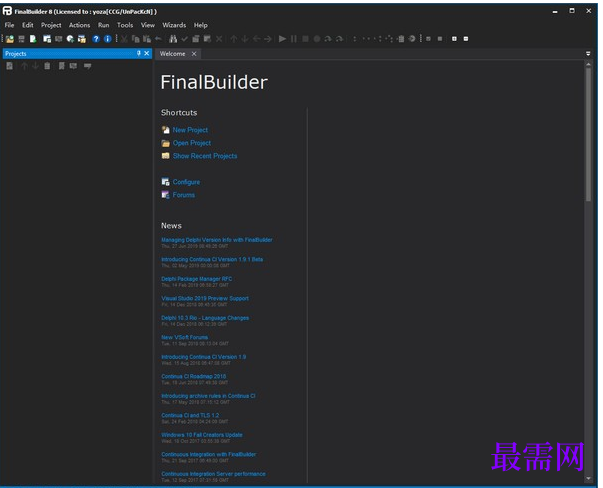Open the tab list dropdown arrow at right
Image resolution: width=603 pixels, height=488 pixels.
[588, 54]
